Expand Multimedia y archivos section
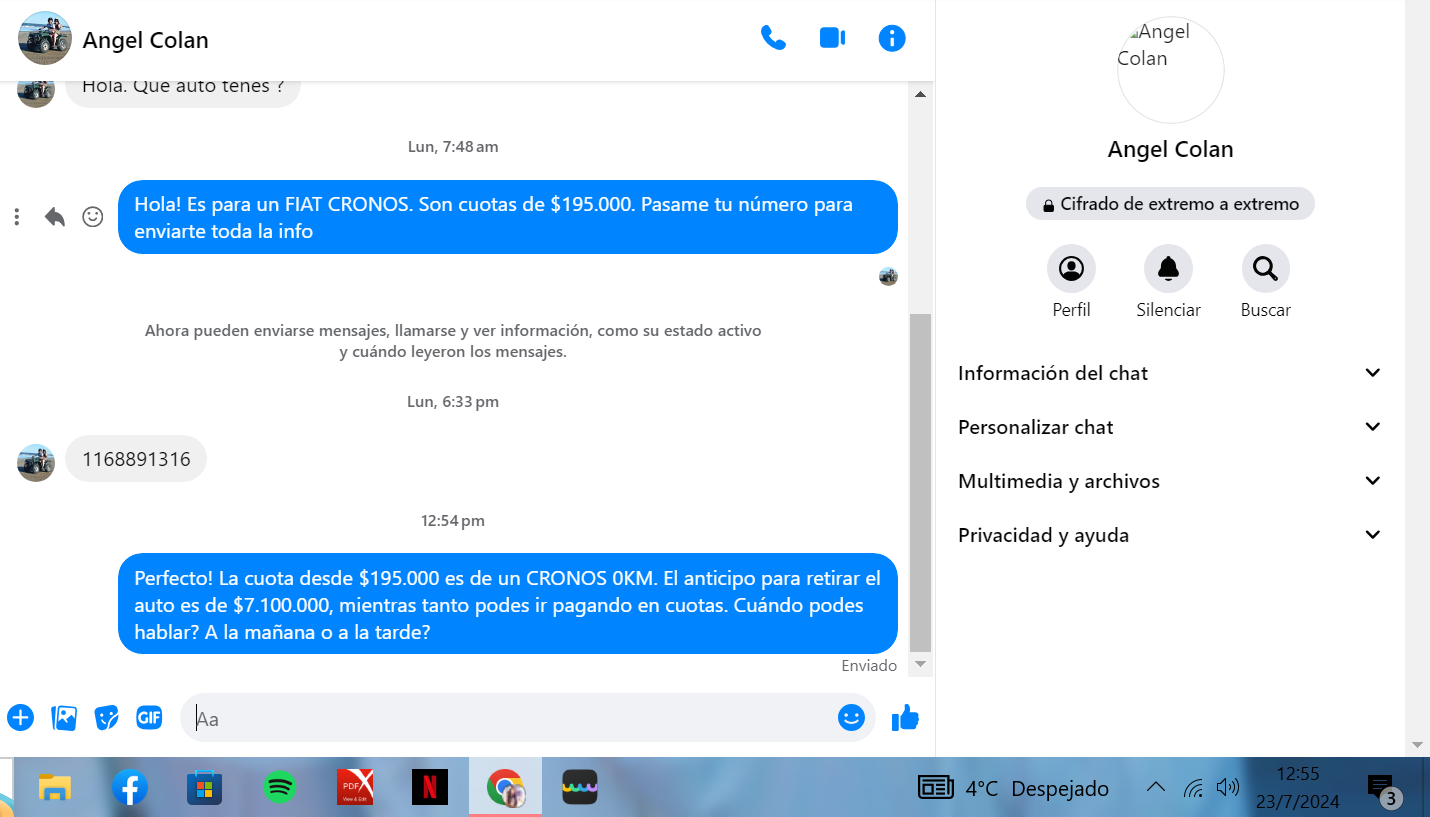This screenshot has height=817, width=1430. coord(1169,481)
